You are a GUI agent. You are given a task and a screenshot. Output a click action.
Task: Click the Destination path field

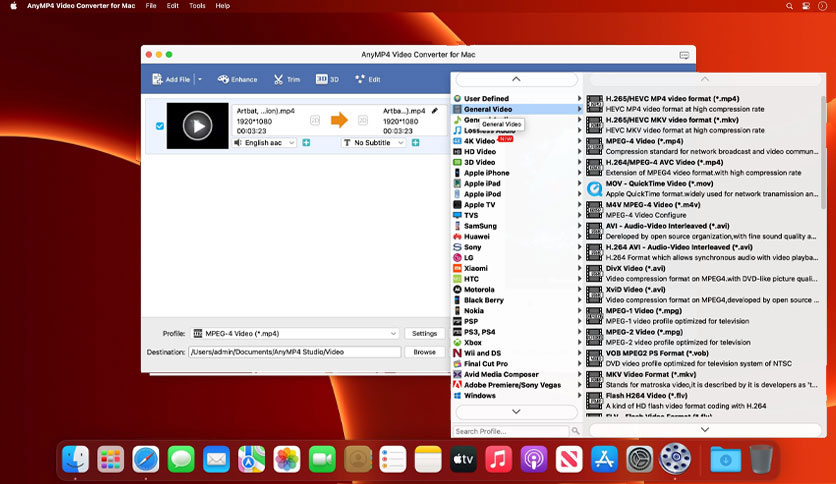294,352
